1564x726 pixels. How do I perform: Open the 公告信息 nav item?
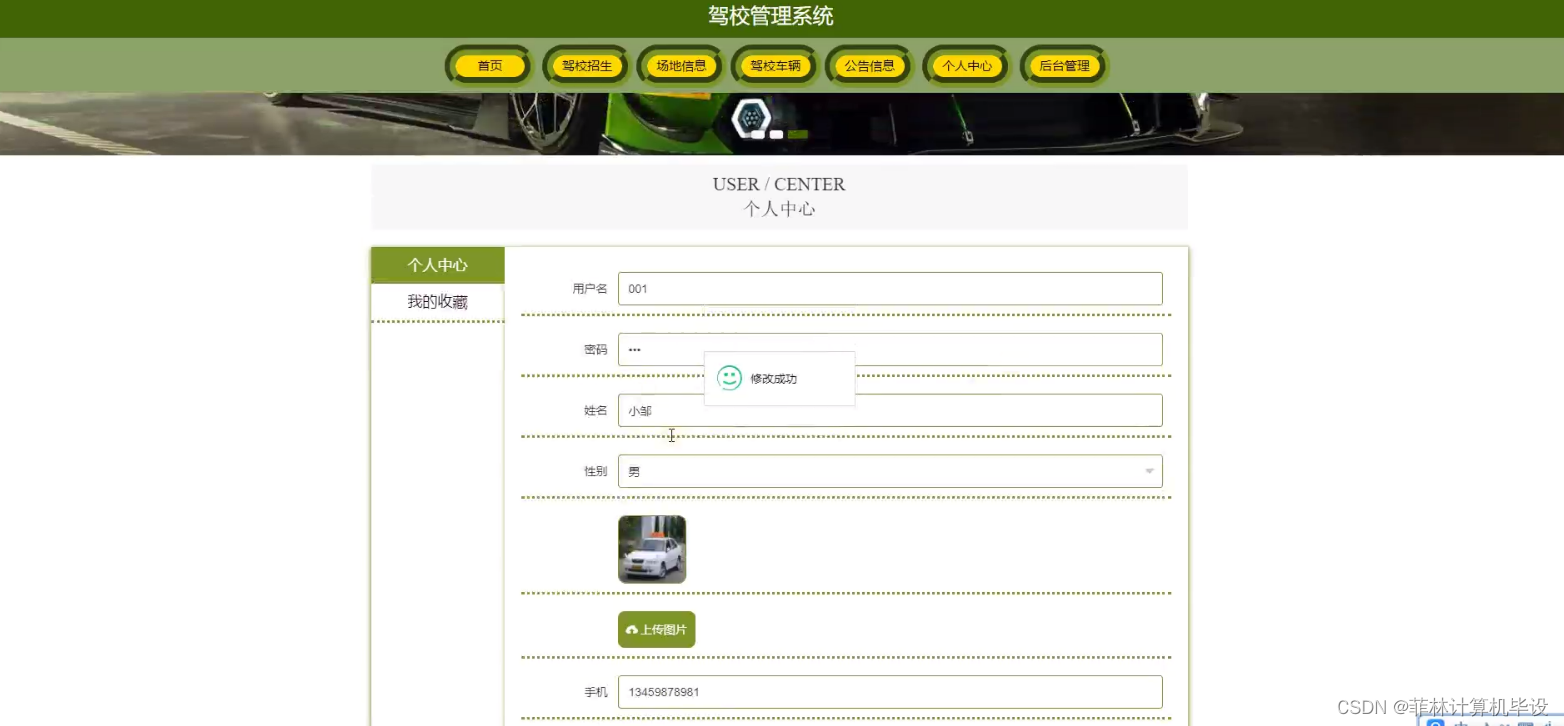tap(869, 66)
